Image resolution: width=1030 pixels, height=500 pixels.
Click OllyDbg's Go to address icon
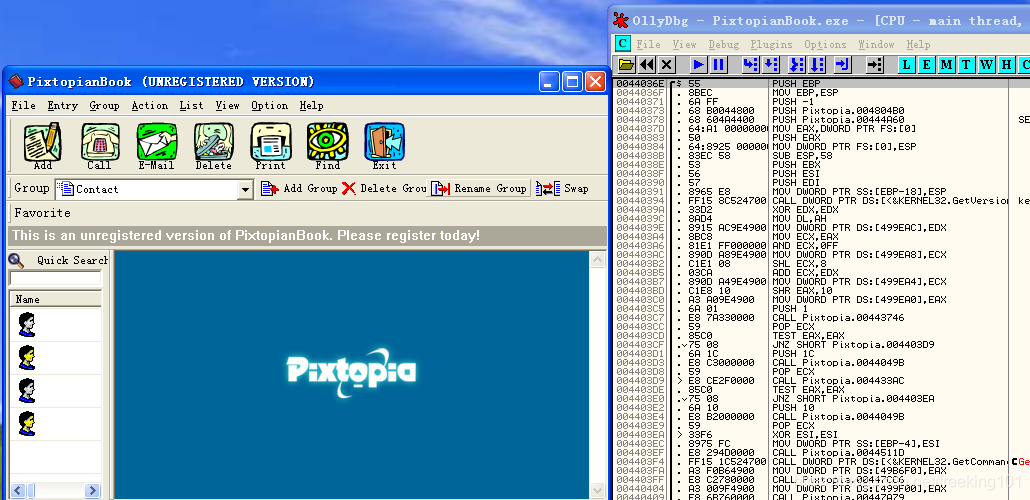pos(874,64)
